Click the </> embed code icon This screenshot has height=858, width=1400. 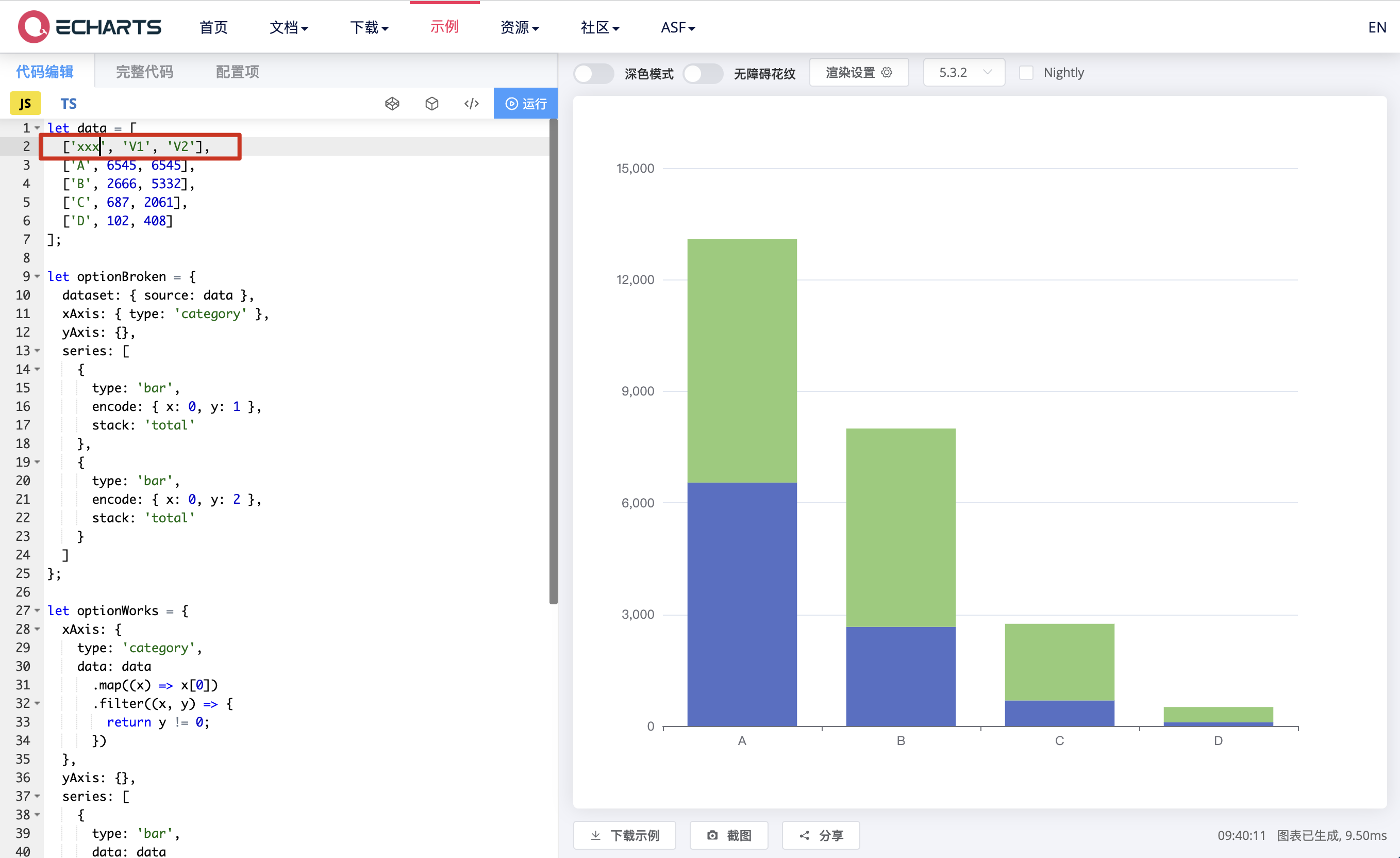pyautogui.click(x=471, y=104)
